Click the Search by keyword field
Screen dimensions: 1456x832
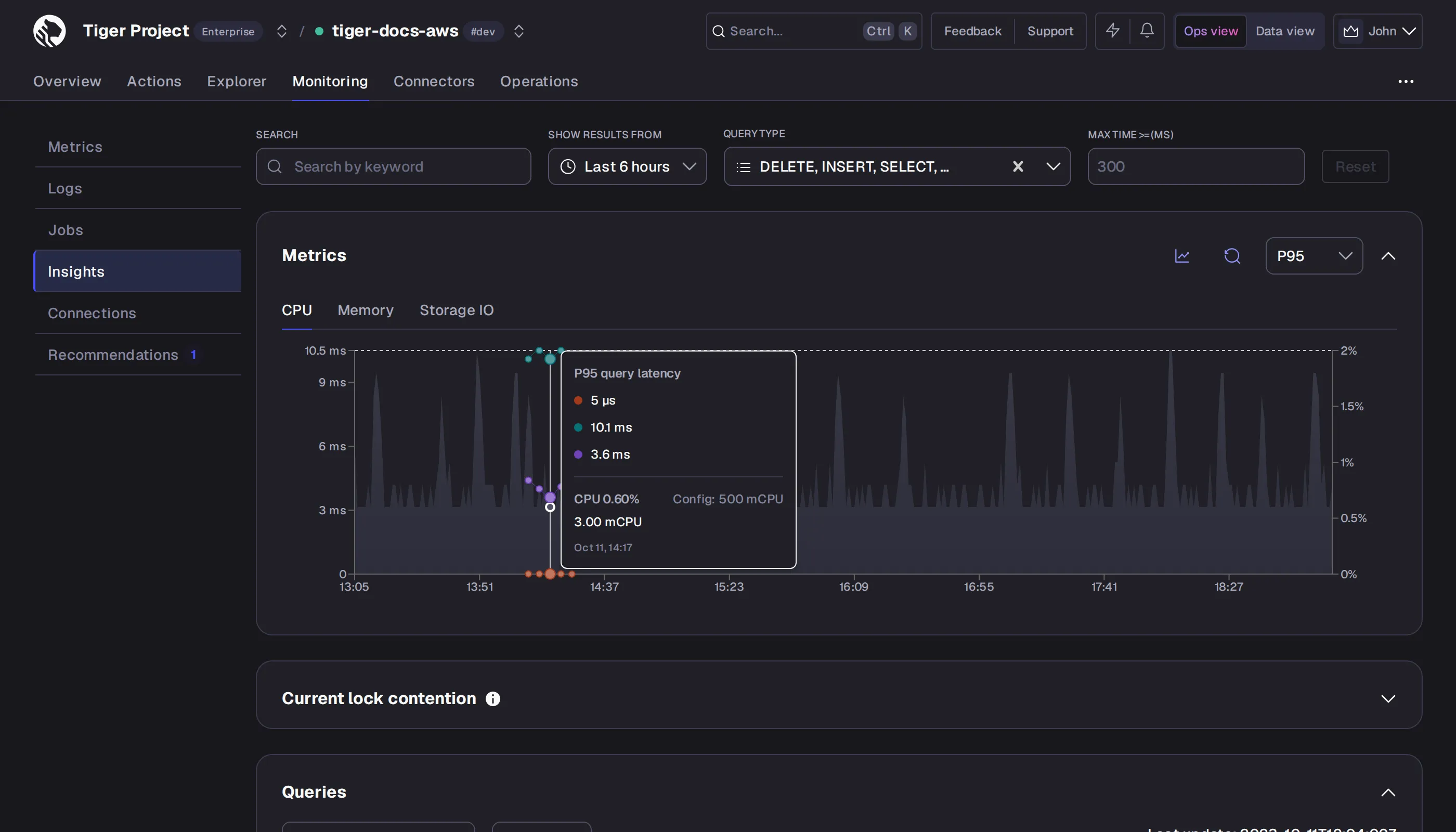point(393,166)
